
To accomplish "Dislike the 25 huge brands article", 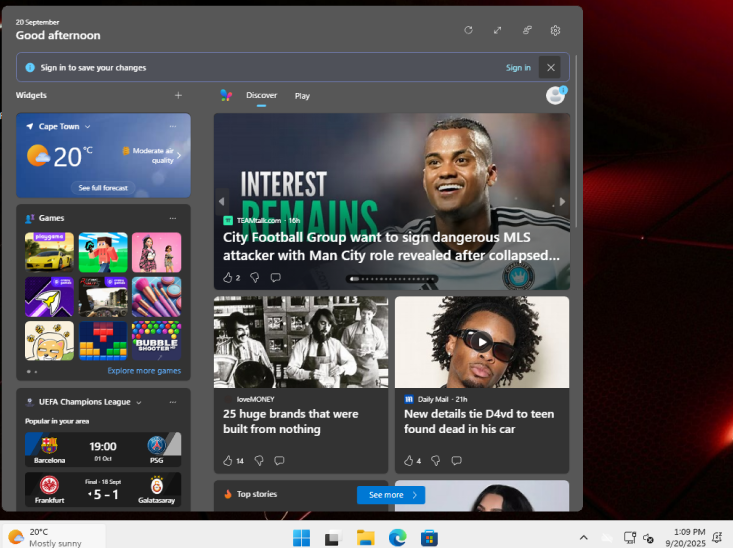I will pos(259,461).
